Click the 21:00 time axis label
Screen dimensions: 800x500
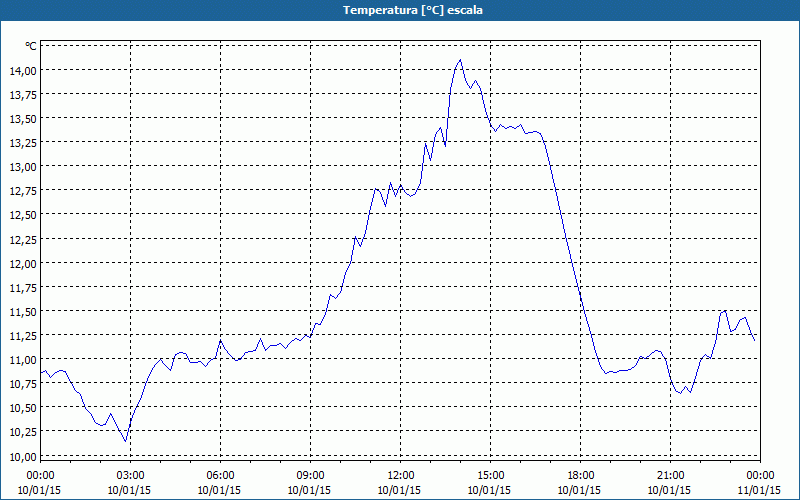point(670,476)
